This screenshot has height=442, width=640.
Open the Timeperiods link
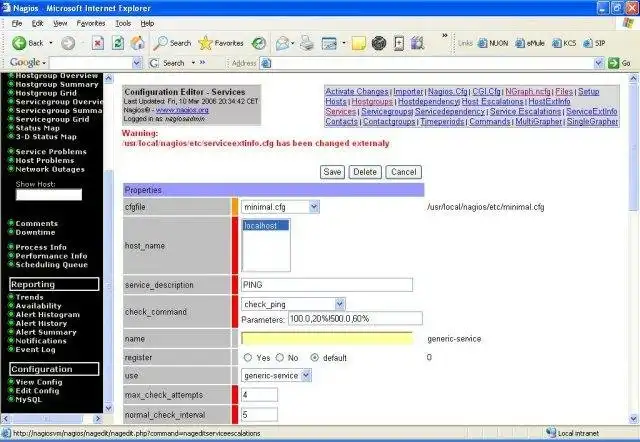point(442,122)
